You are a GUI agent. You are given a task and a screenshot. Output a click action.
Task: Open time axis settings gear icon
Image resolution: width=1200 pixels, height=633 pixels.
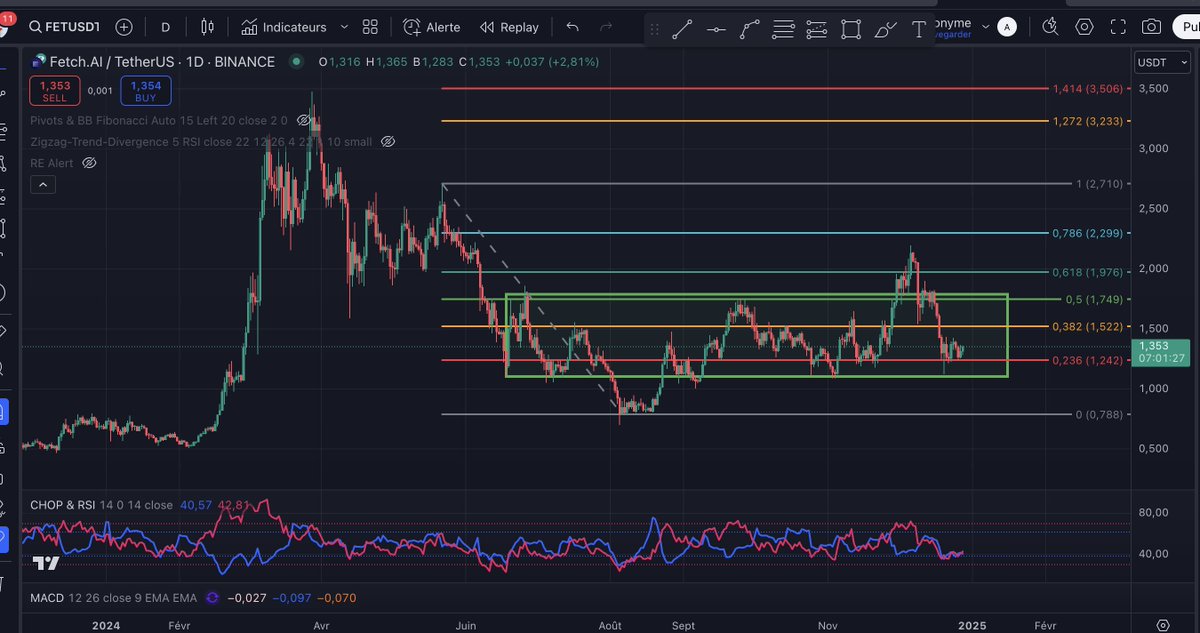1162,625
